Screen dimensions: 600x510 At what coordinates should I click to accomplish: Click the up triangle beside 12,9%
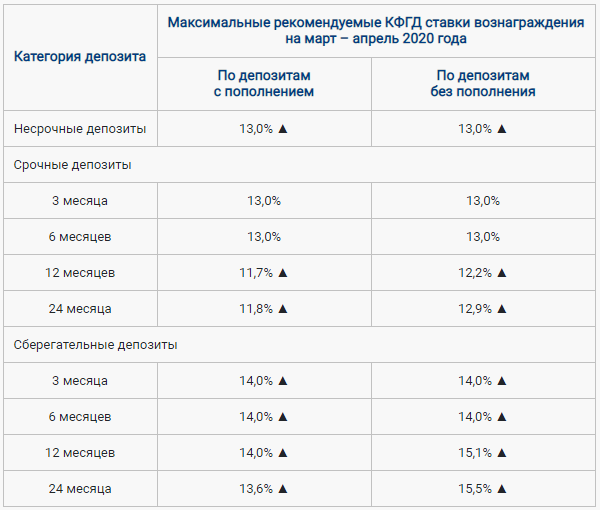(x=502, y=308)
